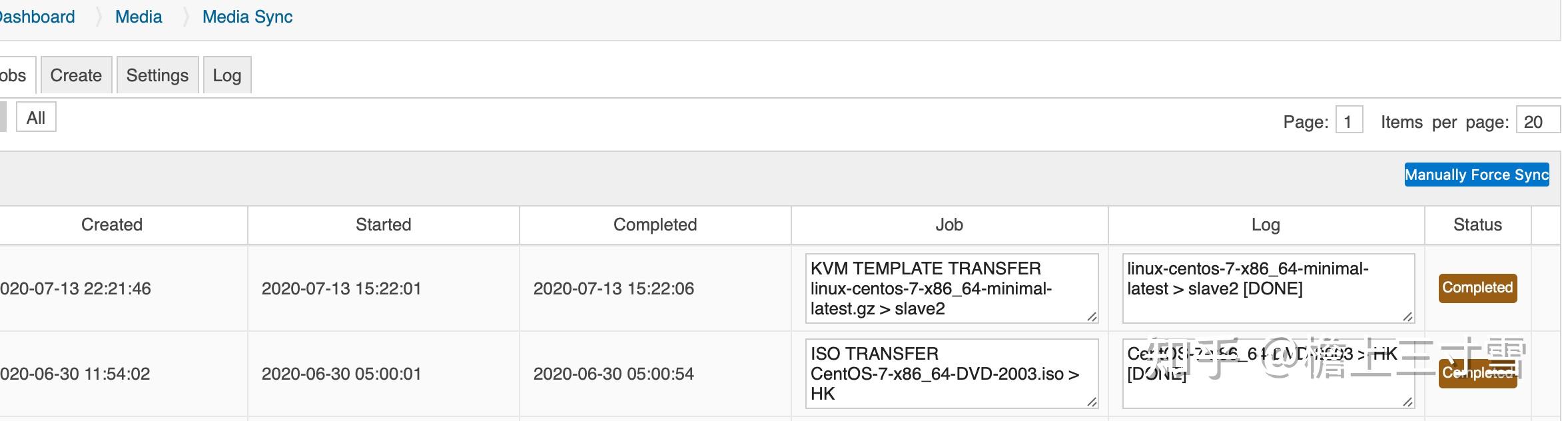Click resize handle of KVM TEMPLATE TRANSFER job textarea

pyautogui.click(x=1091, y=317)
